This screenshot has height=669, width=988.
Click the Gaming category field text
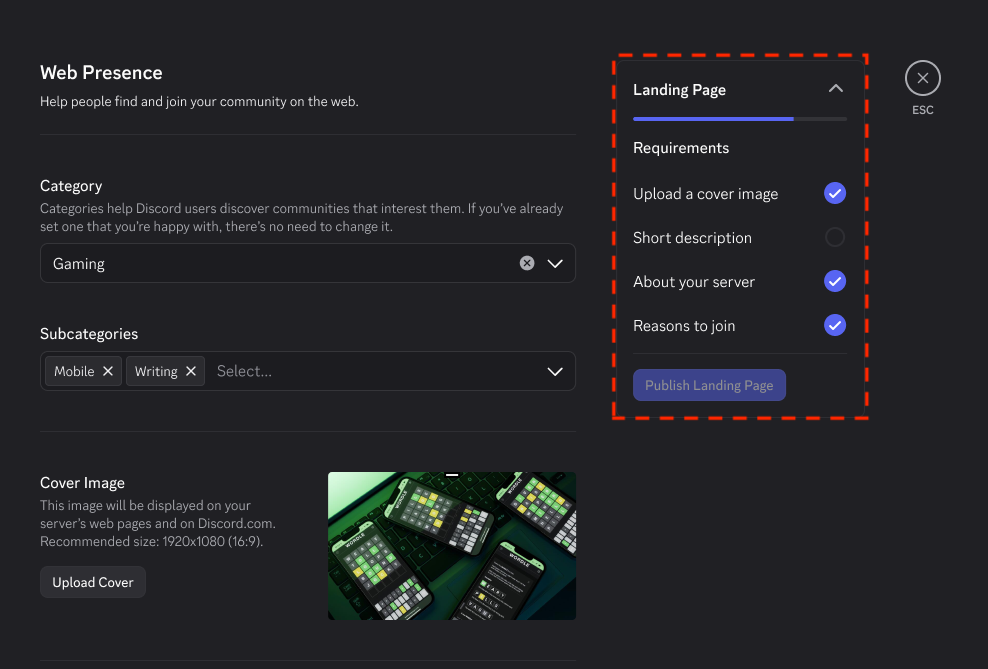79,263
